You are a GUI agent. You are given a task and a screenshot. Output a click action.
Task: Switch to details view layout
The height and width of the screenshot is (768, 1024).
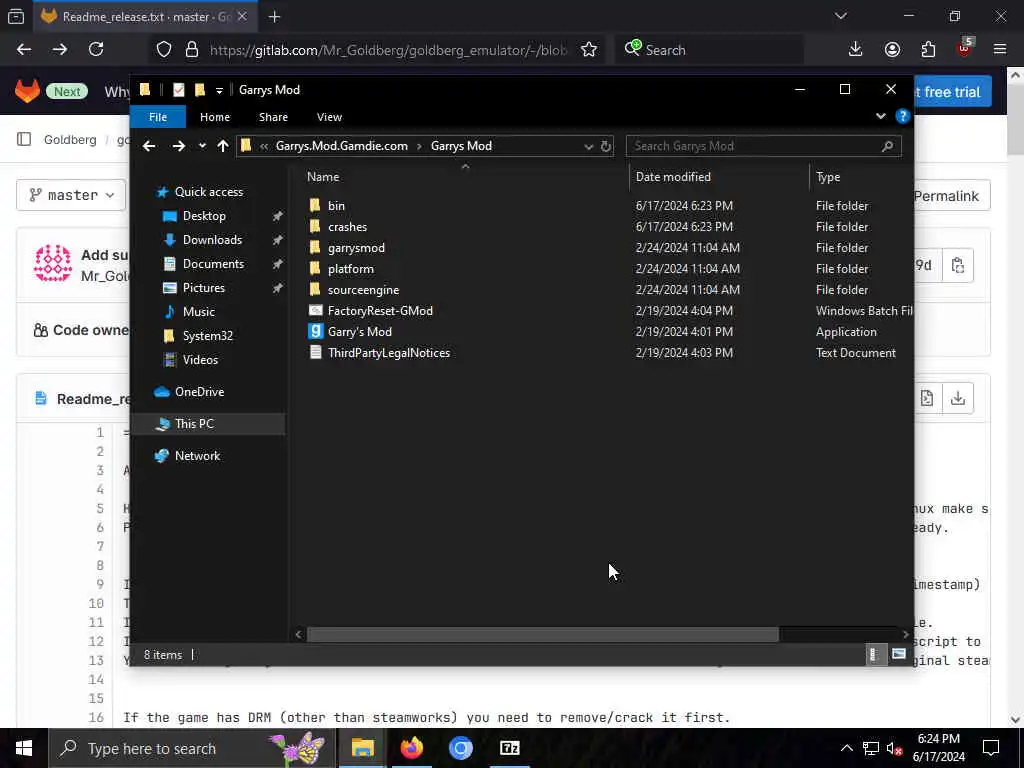point(874,654)
